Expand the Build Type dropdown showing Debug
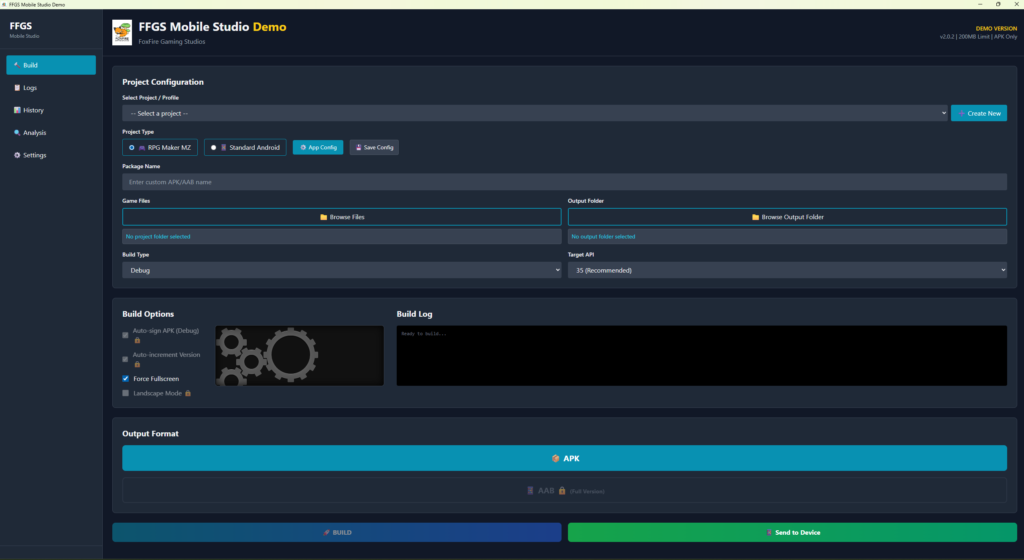 [x=341, y=270]
